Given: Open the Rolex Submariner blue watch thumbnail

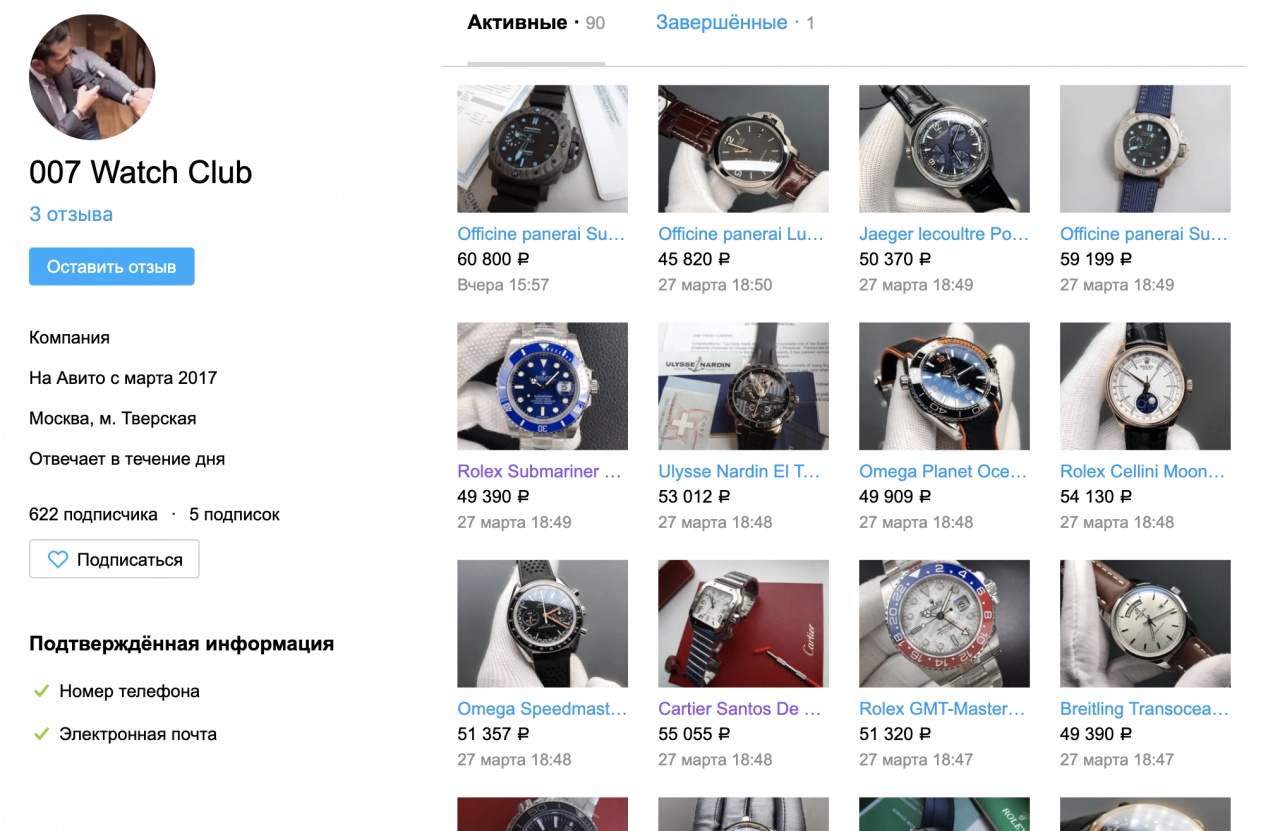Looking at the screenshot, I should 542,386.
